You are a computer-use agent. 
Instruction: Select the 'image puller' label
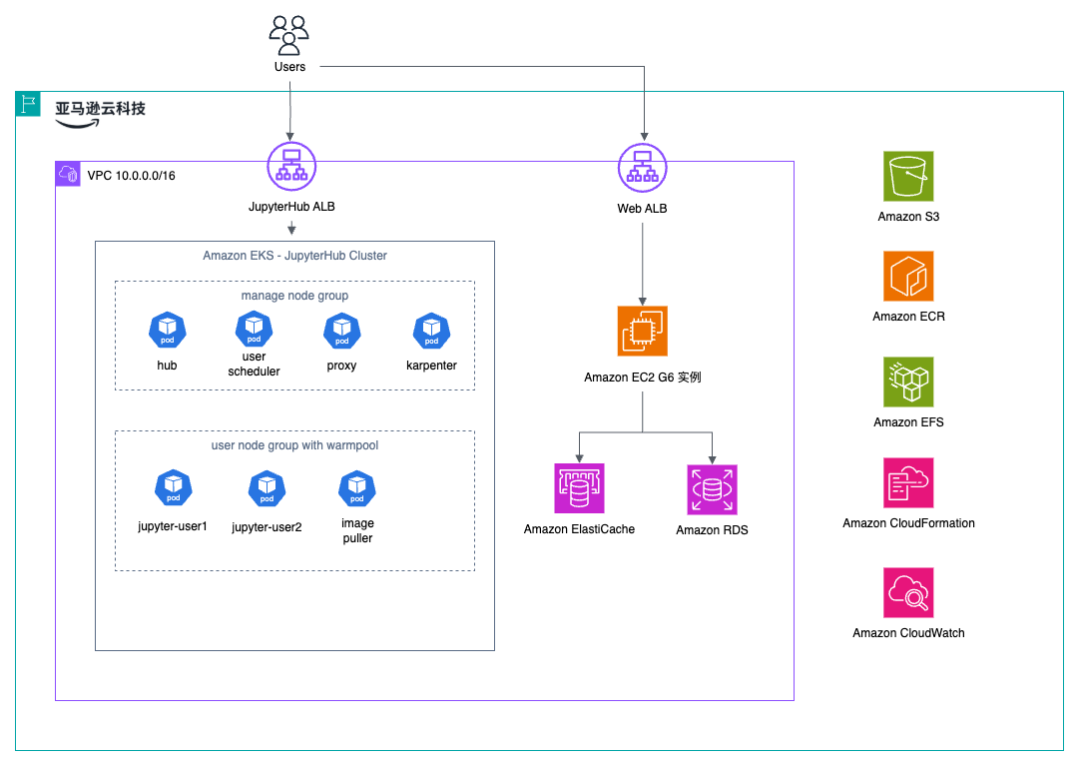357,530
